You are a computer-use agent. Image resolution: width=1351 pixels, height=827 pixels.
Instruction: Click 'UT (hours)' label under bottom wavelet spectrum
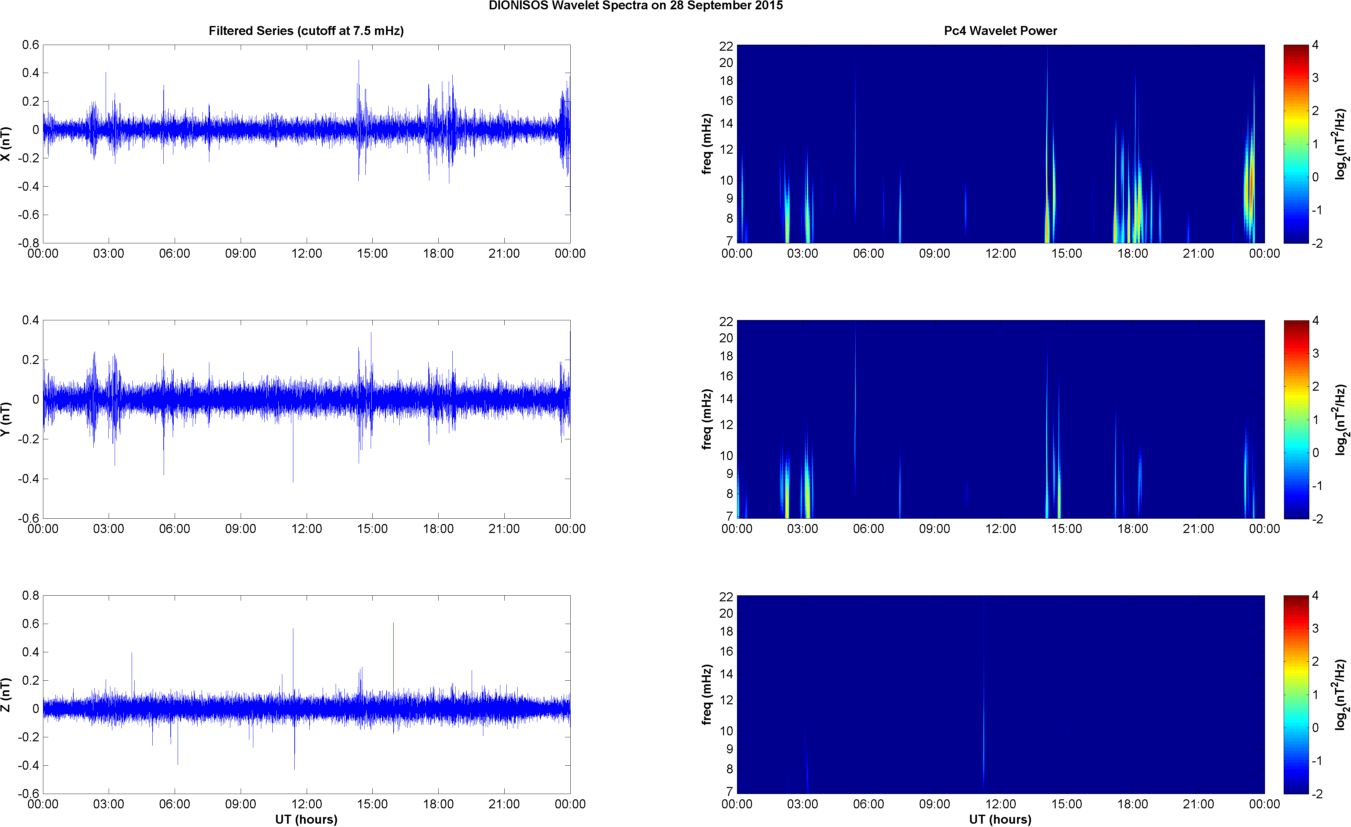[1001, 819]
